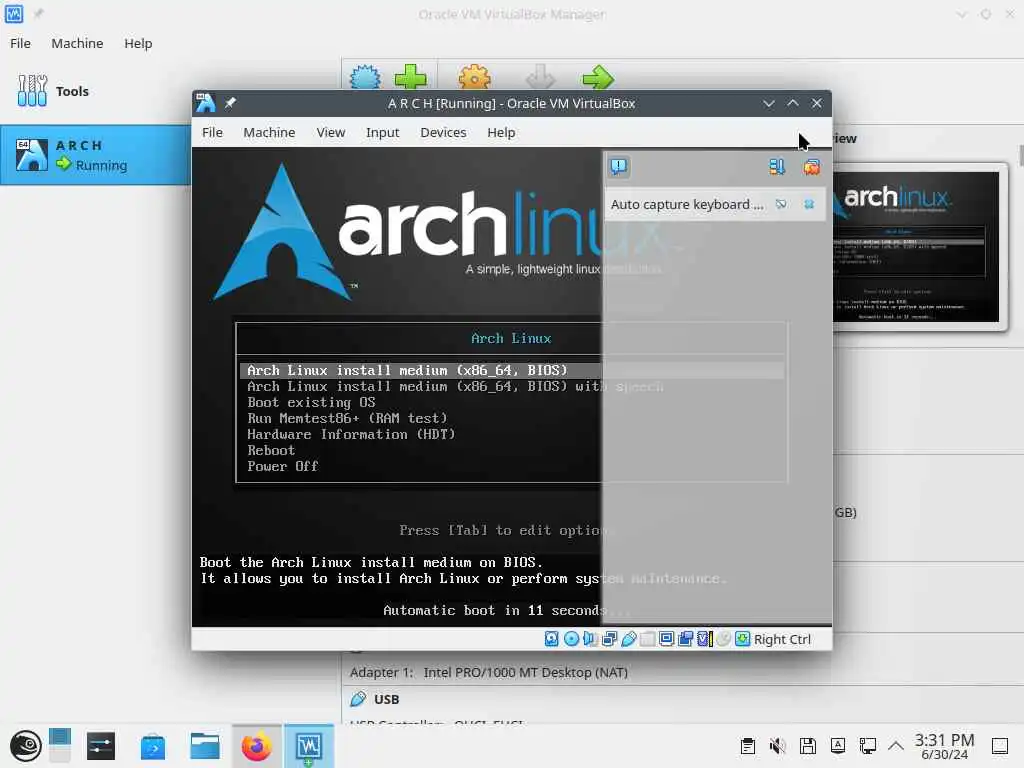Click hard disk activity icon in VM status bar
The image size is (1024, 768).
pos(551,639)
